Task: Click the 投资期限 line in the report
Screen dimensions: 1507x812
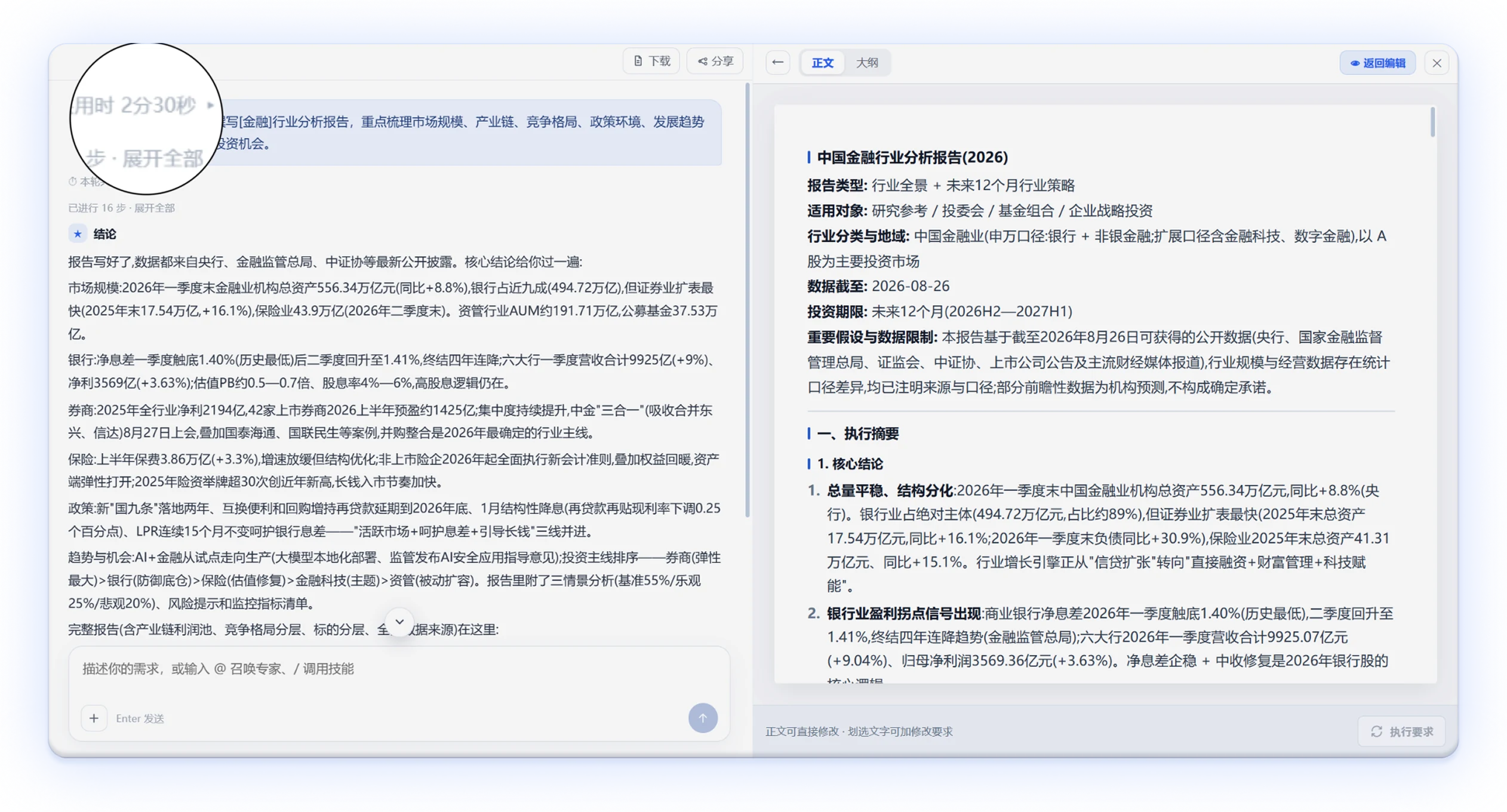Action: [940, 312]
